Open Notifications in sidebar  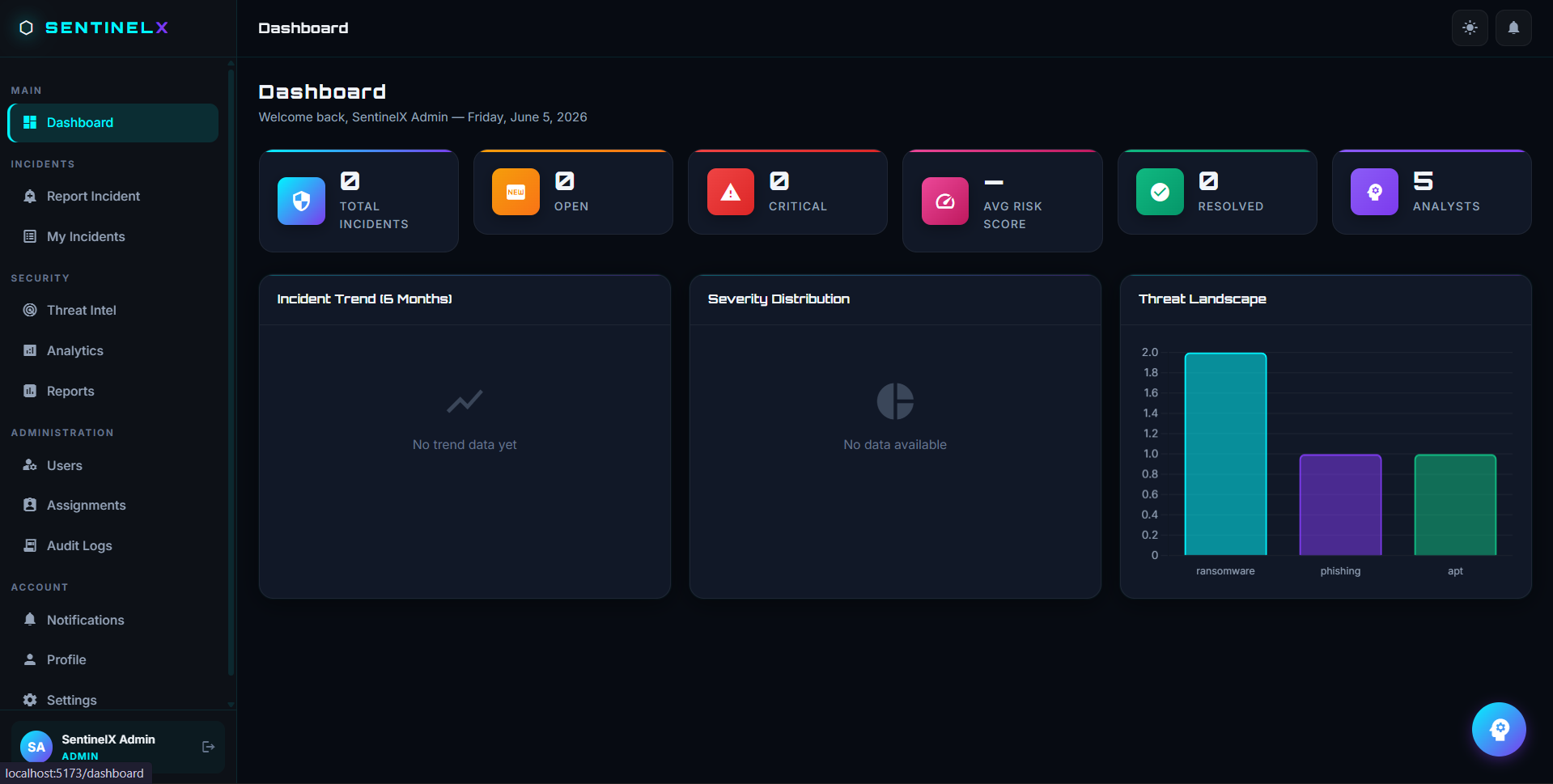point(113,620)
